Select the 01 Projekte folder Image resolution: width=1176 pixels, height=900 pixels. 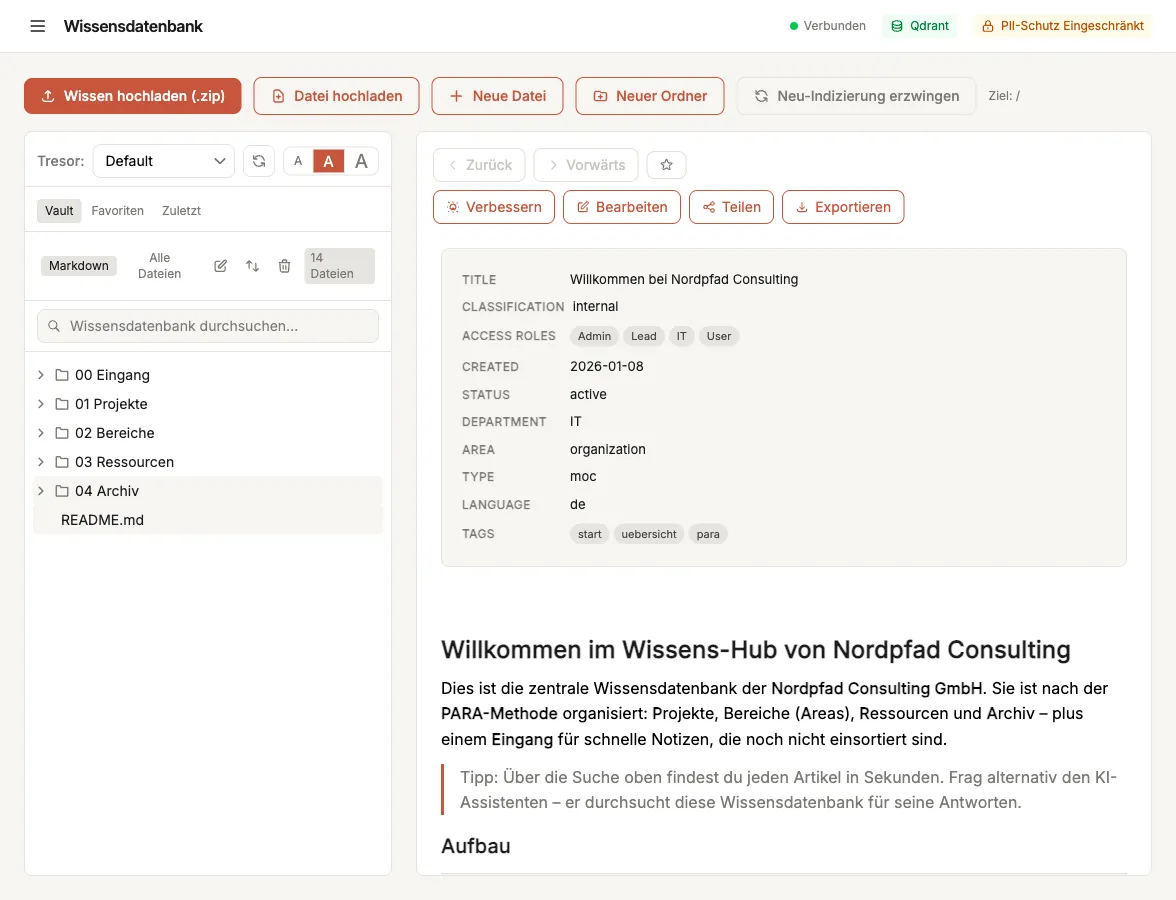[208, 404]
